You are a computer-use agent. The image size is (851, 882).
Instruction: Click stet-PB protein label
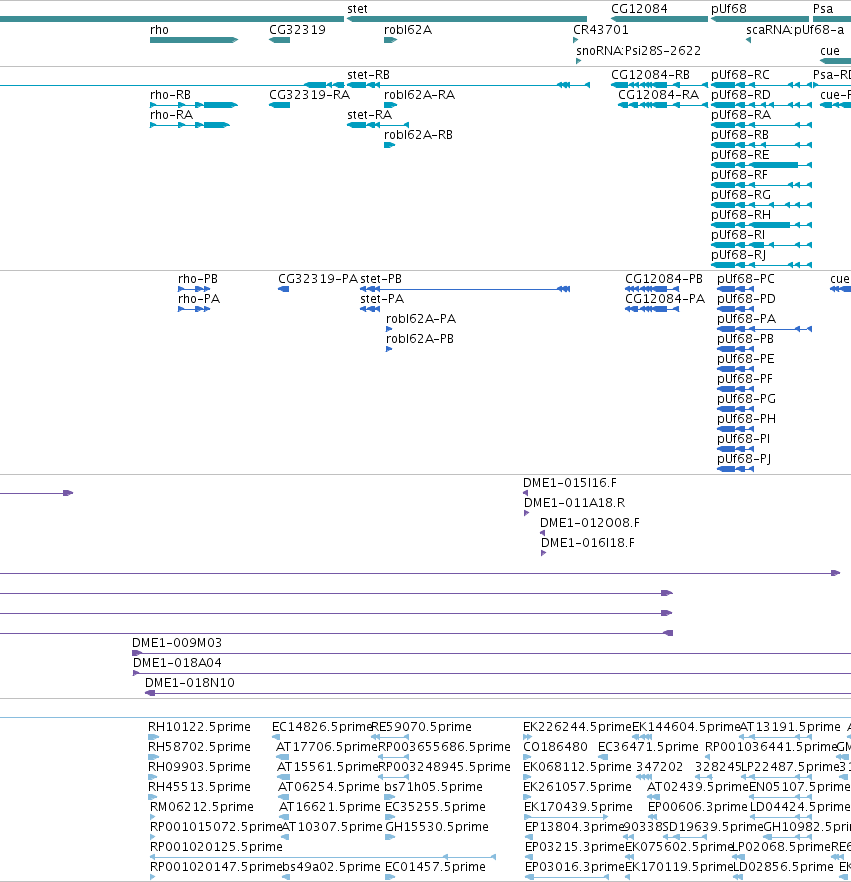pyautogui.click(x=381, y=279)
